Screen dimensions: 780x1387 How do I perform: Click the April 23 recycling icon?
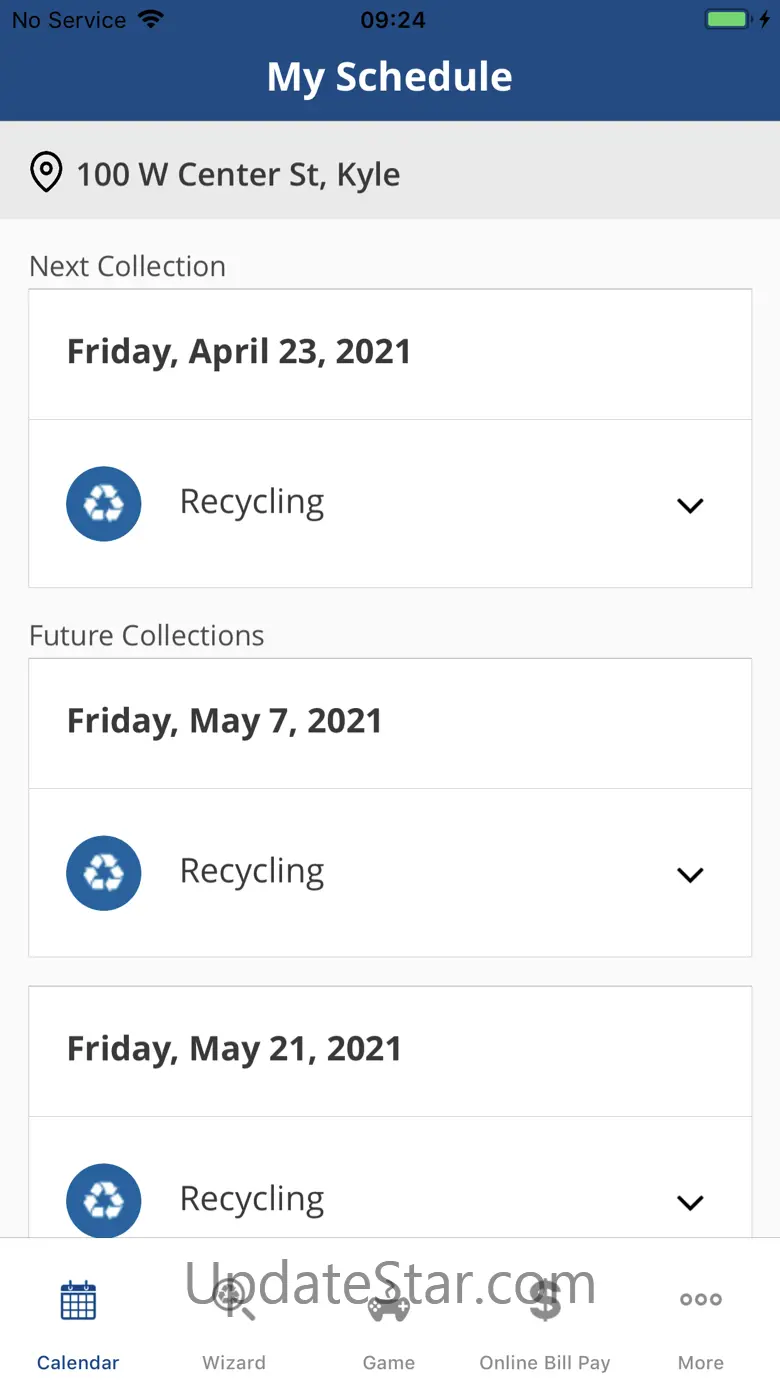point(104,504)
